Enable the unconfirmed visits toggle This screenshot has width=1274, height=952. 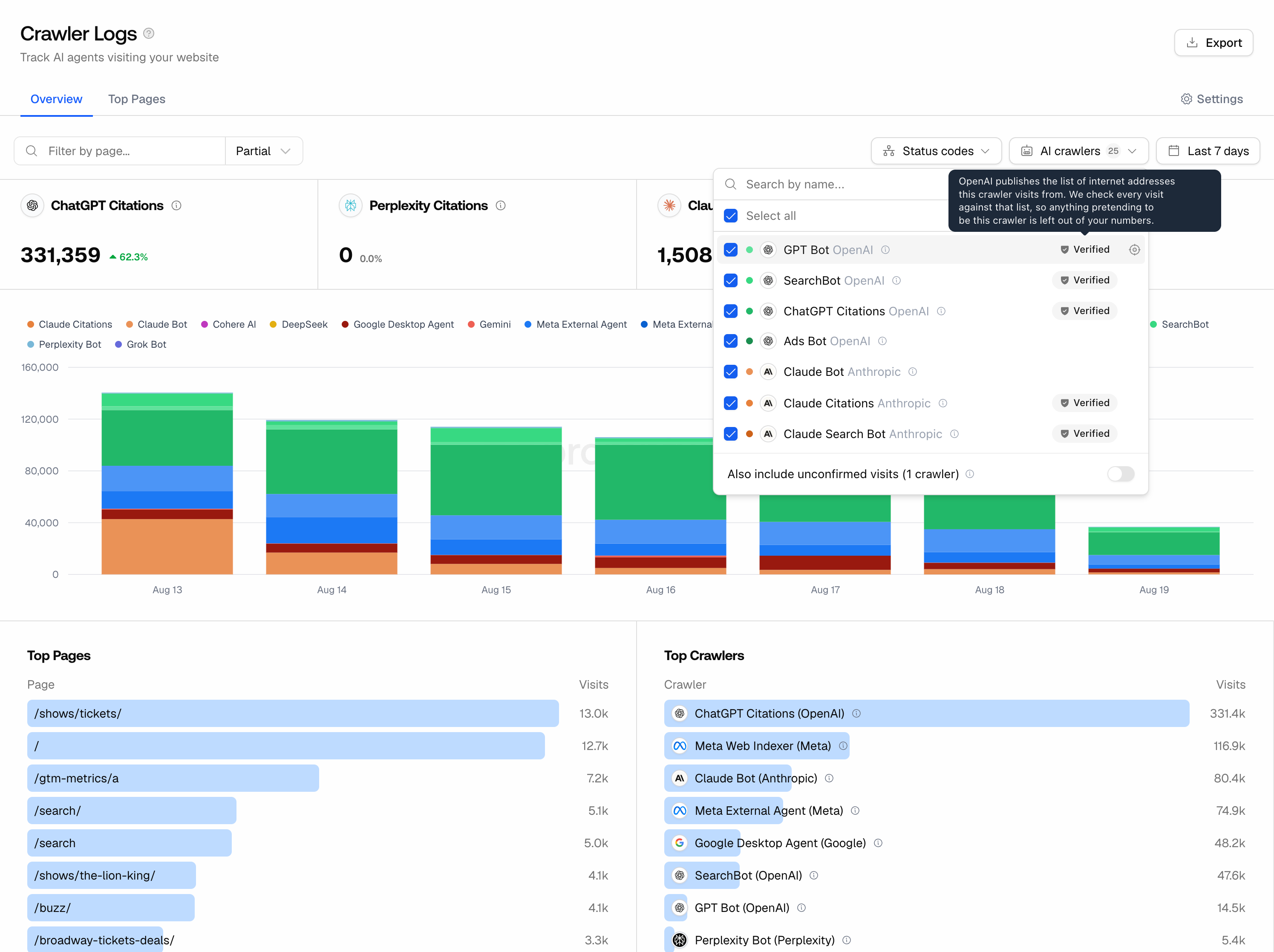pyautogui.click(x=1120, y=473)
